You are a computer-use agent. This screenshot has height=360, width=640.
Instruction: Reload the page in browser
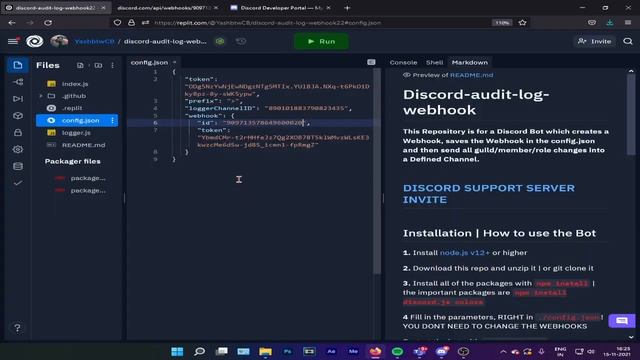point(48,23)
